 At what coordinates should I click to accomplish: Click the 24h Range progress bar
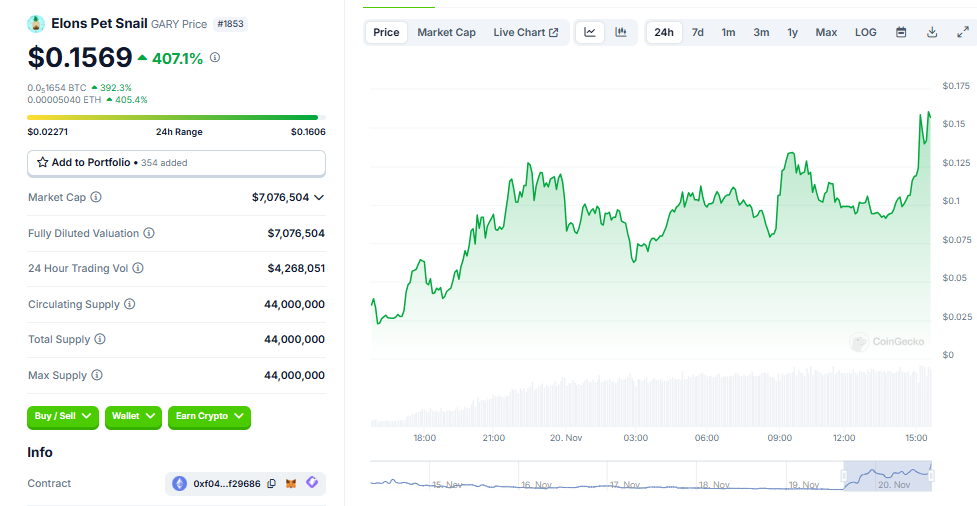coord(176,117)
